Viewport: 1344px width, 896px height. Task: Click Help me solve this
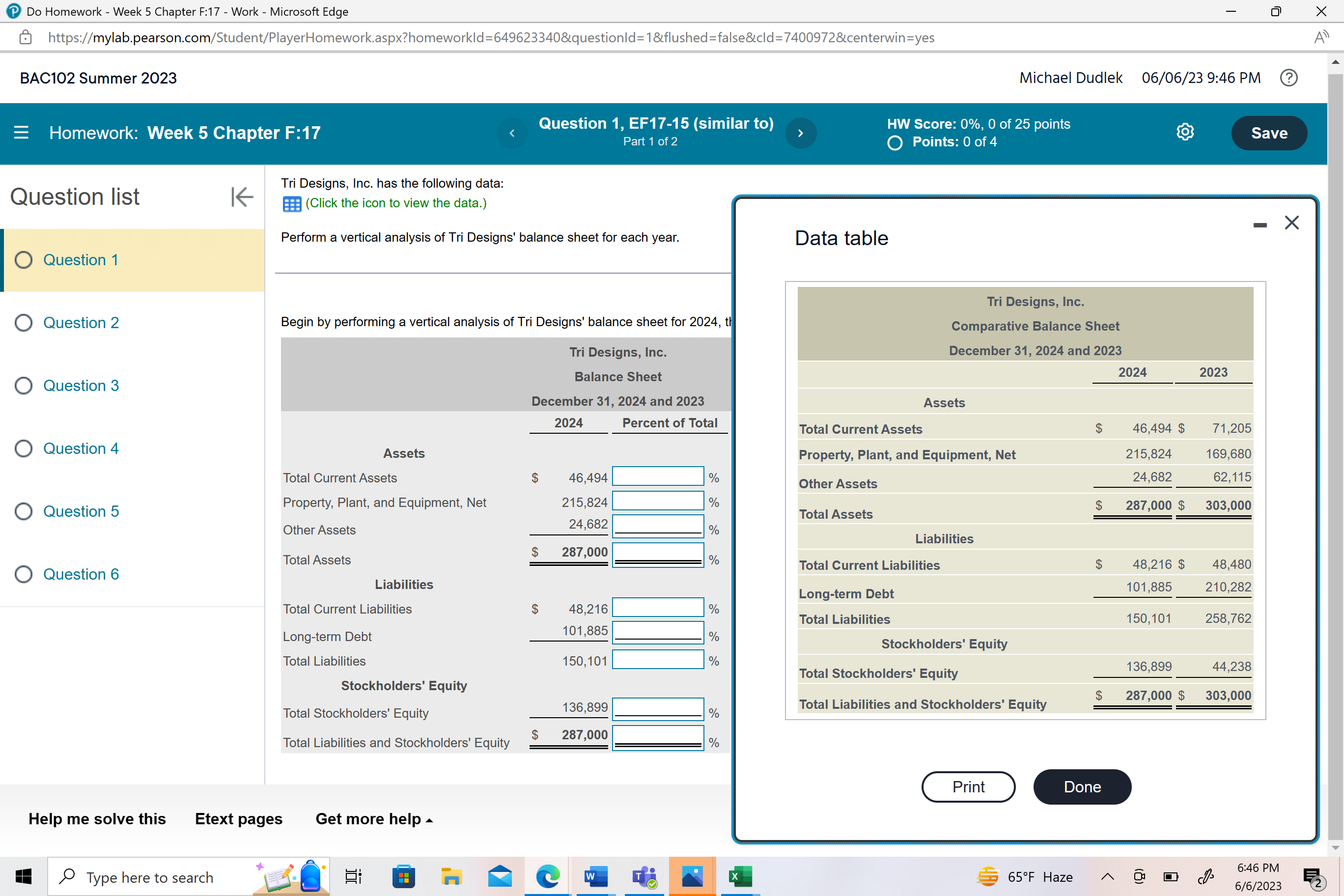pyautogui.click(x=97, y=819)
